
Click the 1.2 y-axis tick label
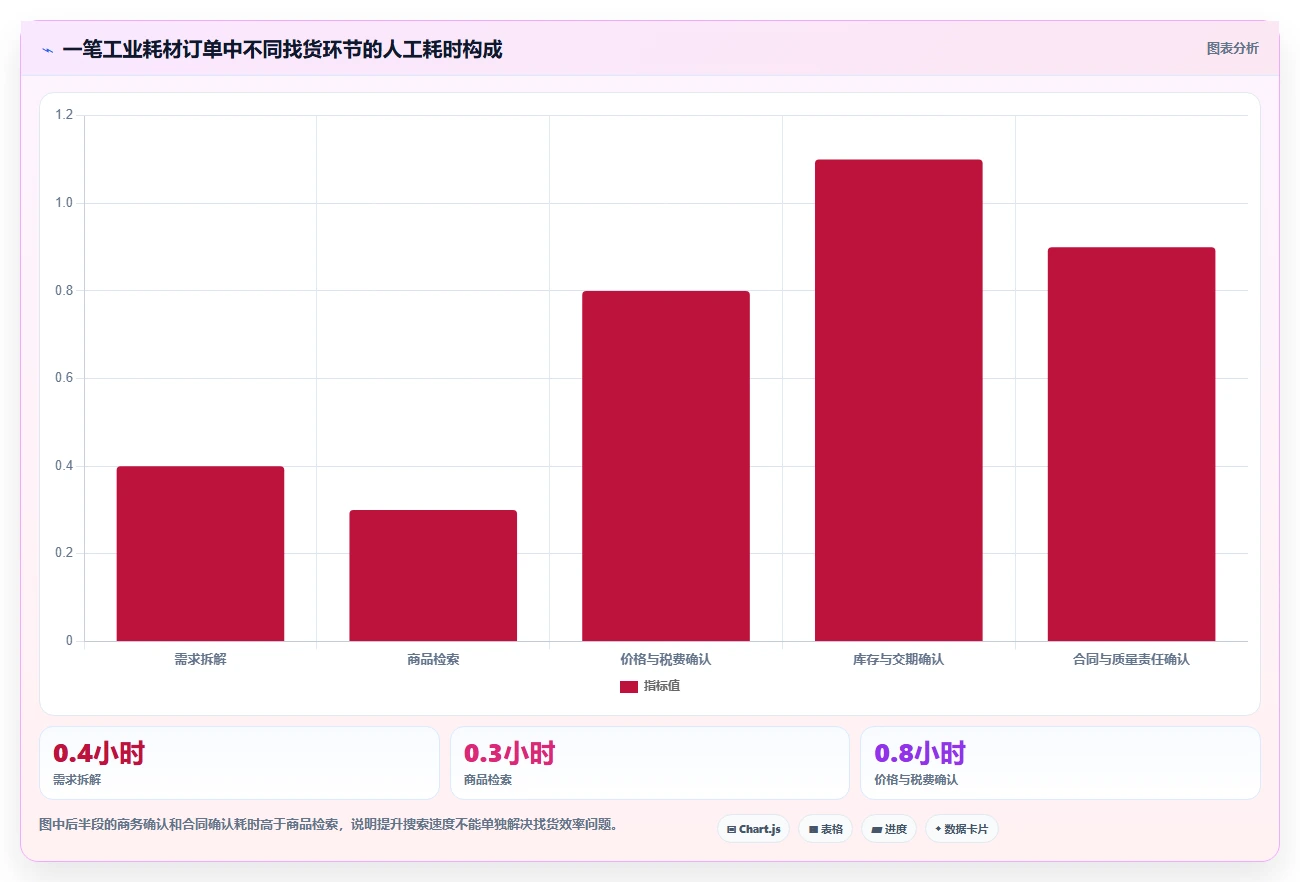tap(64, 115)
